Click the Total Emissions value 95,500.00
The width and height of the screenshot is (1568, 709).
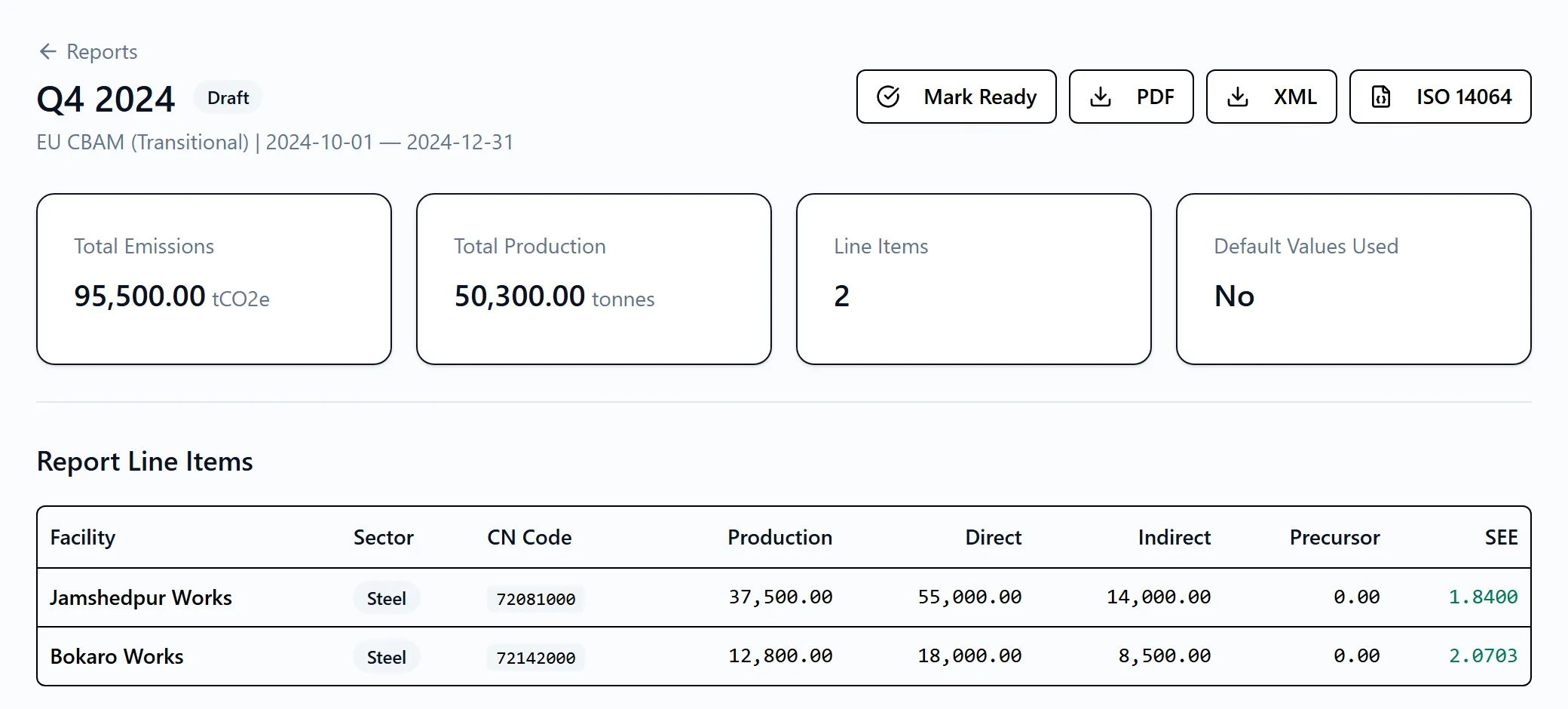(x=139, y=296)
